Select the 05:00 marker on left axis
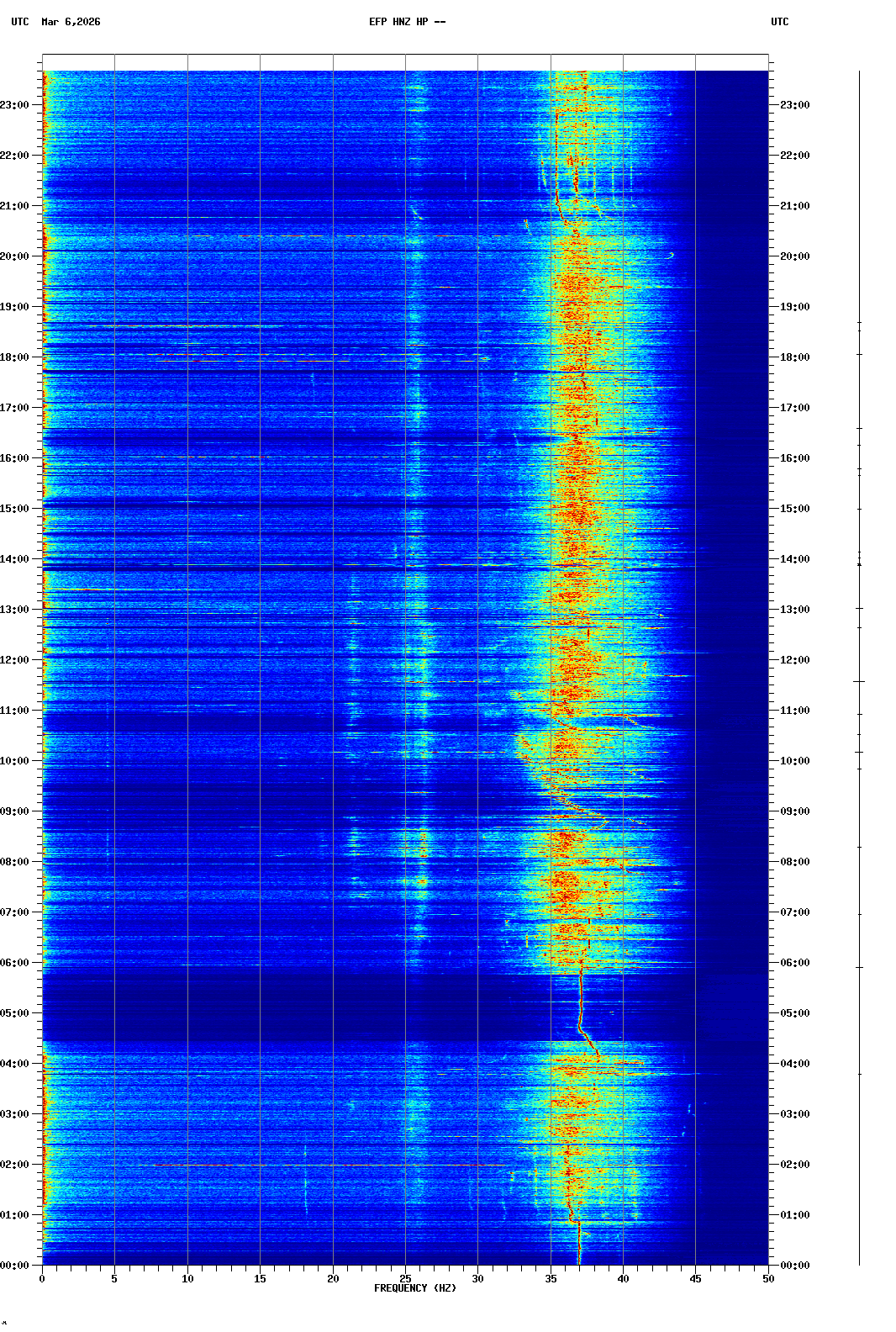This screenshot has height=1332, width=896. (15, 1013)
